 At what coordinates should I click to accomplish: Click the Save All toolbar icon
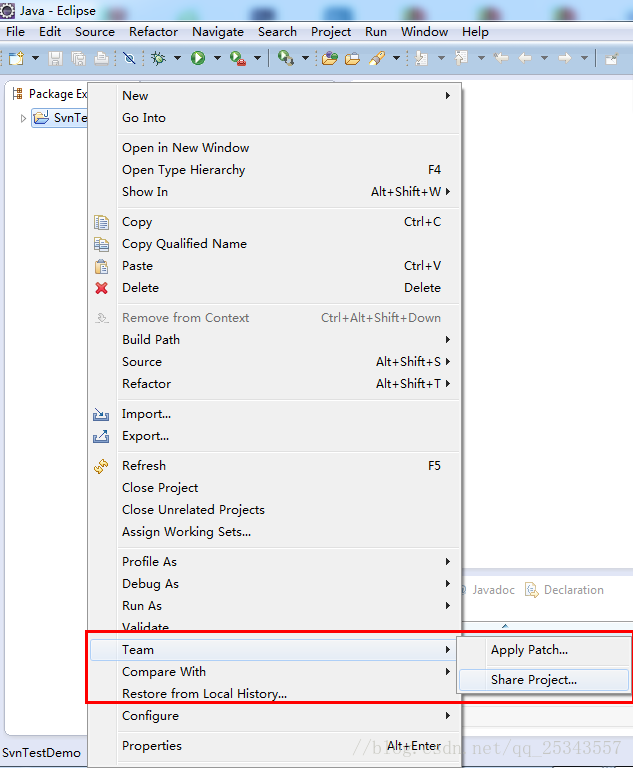coord(78,58)
